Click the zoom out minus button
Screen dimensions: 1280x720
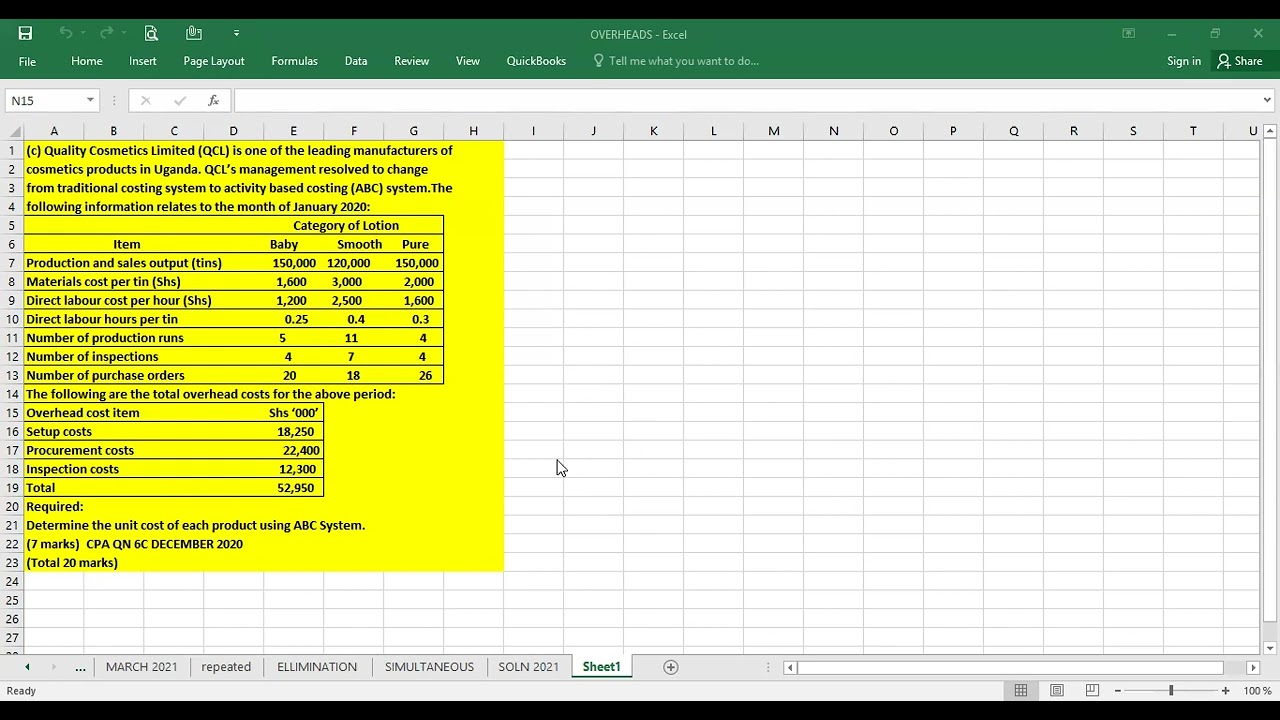pos(1118,690)
